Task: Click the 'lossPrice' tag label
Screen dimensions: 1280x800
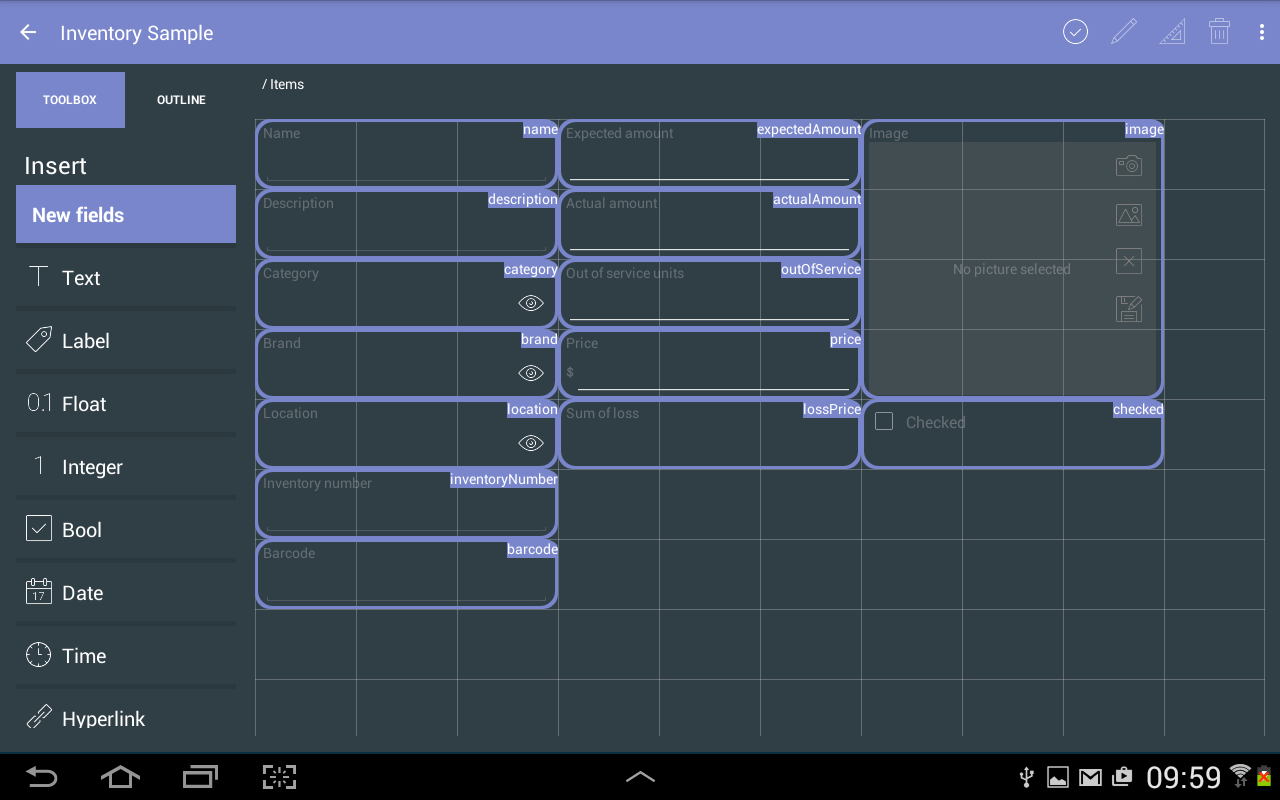Action: pyautogui.click(x=831, y=409)
